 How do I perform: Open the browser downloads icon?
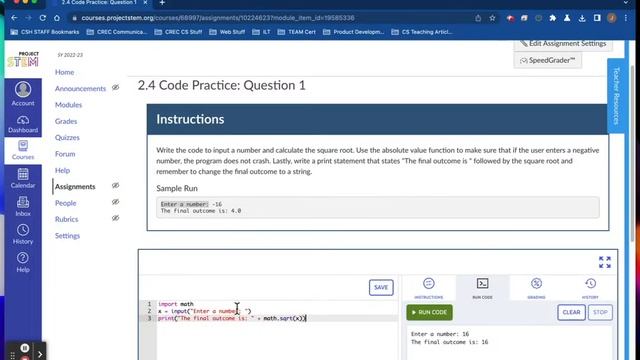pyautogui.click(x=582, y=18)
